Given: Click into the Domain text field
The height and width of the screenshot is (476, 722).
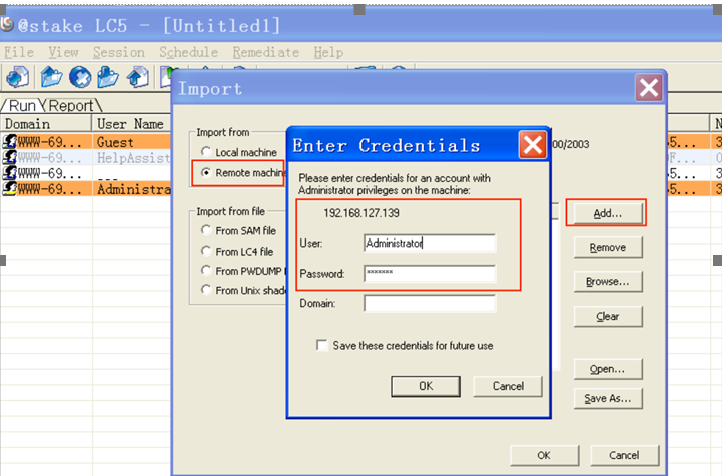Looking at the screenshot, I should (430, 304).
